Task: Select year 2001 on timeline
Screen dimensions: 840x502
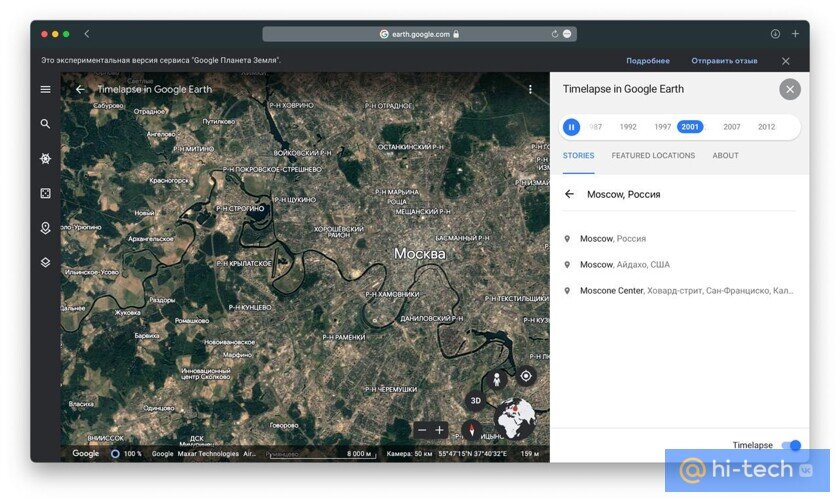Action: pos(690,127)
